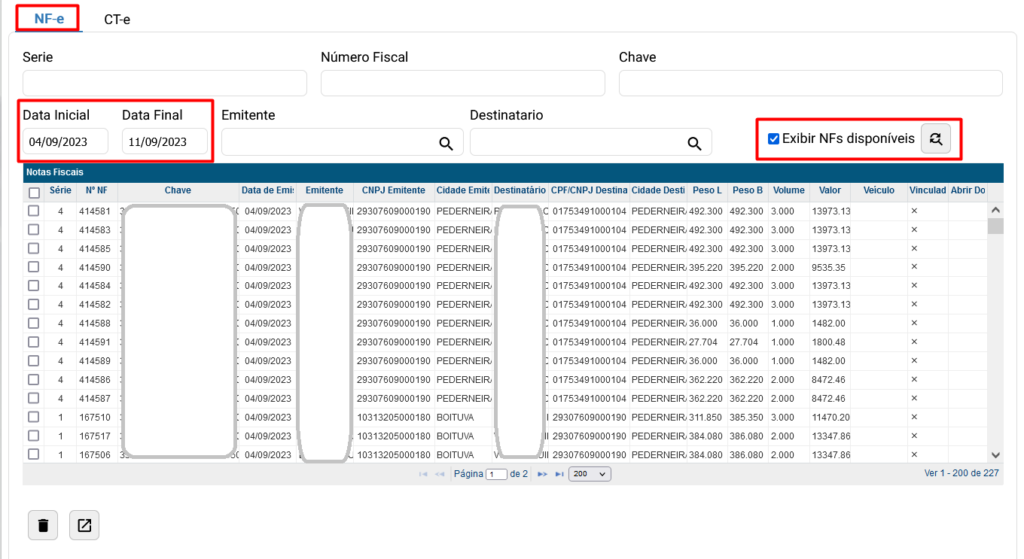Tick the select-all checkbox in table header
1024x559 pixels.
coord(34,192)
